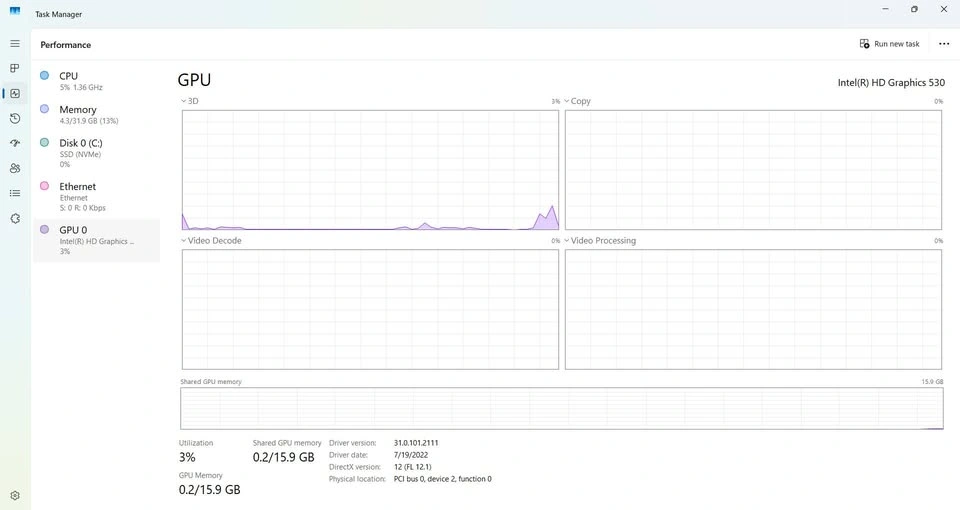Switch to the Startup apps page
The image size is (960, 510).
coord(15,143)
